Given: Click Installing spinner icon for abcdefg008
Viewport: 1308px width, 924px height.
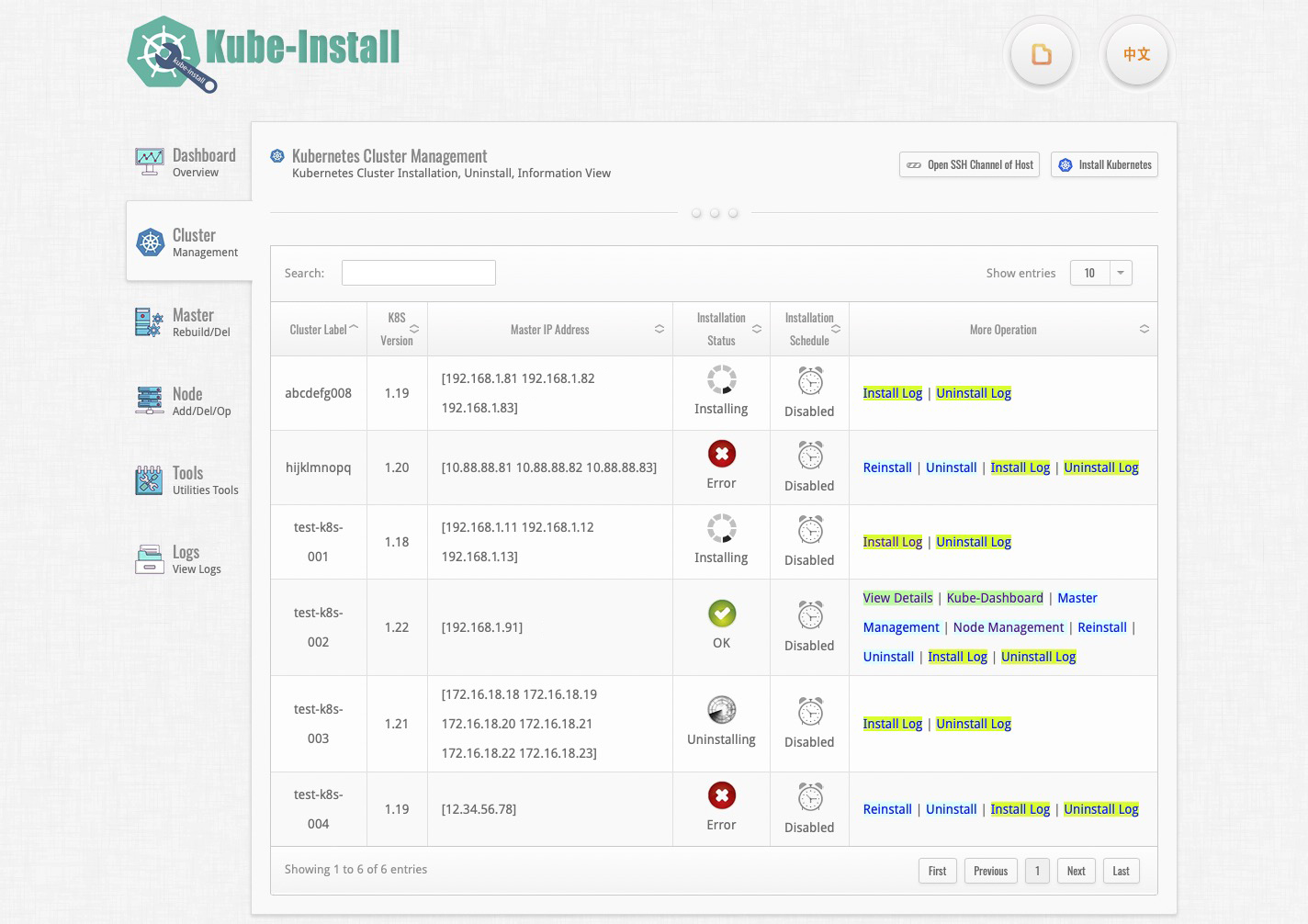Looking at the screenshot, I should tap(722, 379).
